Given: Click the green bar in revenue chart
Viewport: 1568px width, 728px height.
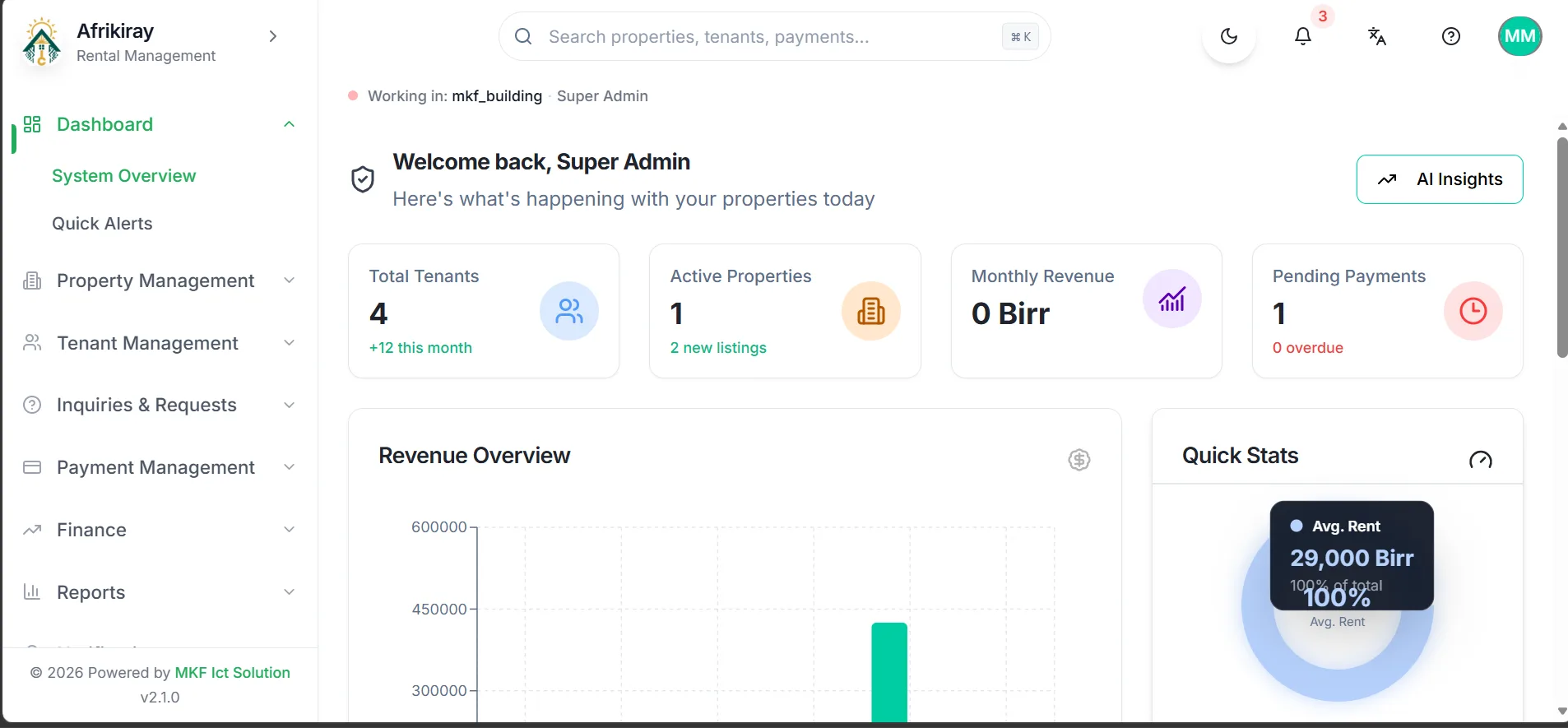Looking at the screenshot, I should (x=889, y=672).
